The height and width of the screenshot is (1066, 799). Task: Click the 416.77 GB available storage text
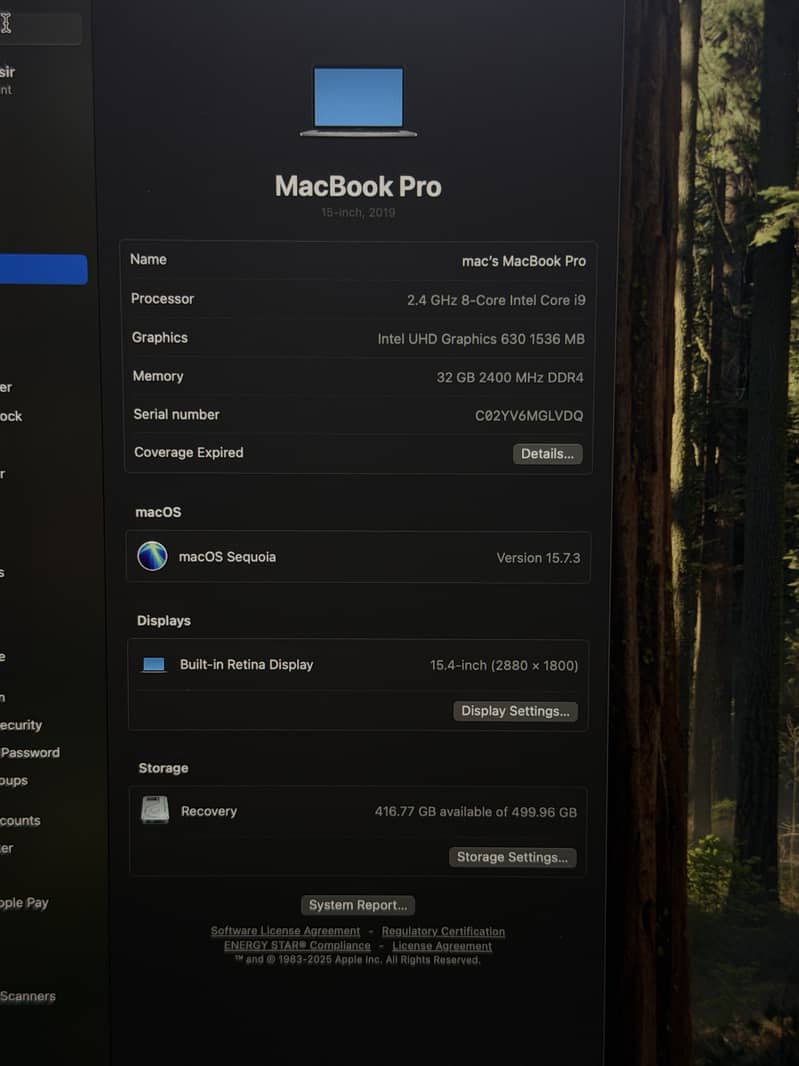click(x=475, y=812)
